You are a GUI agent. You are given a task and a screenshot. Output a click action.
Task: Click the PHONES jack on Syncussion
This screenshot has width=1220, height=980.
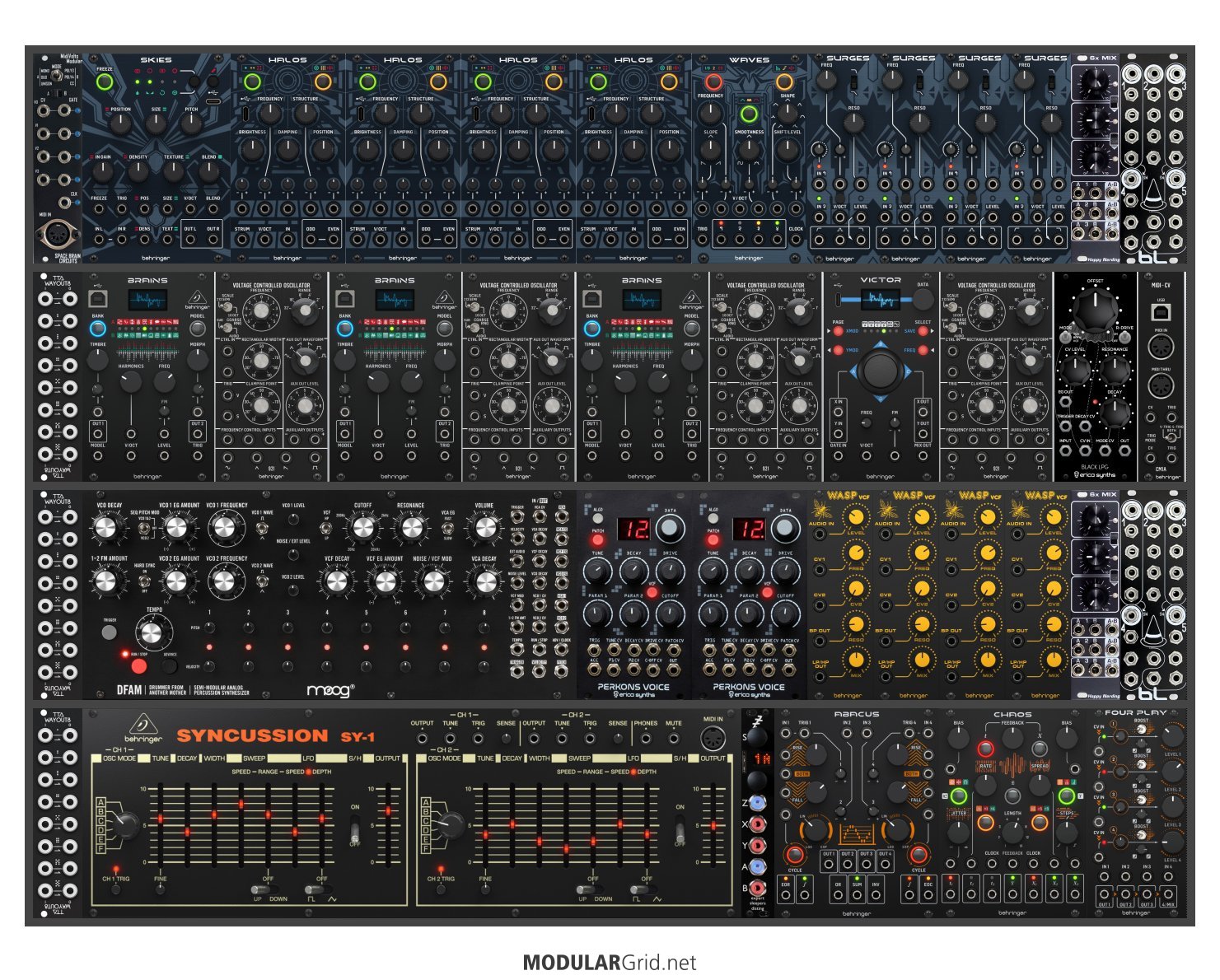point(646,738)
